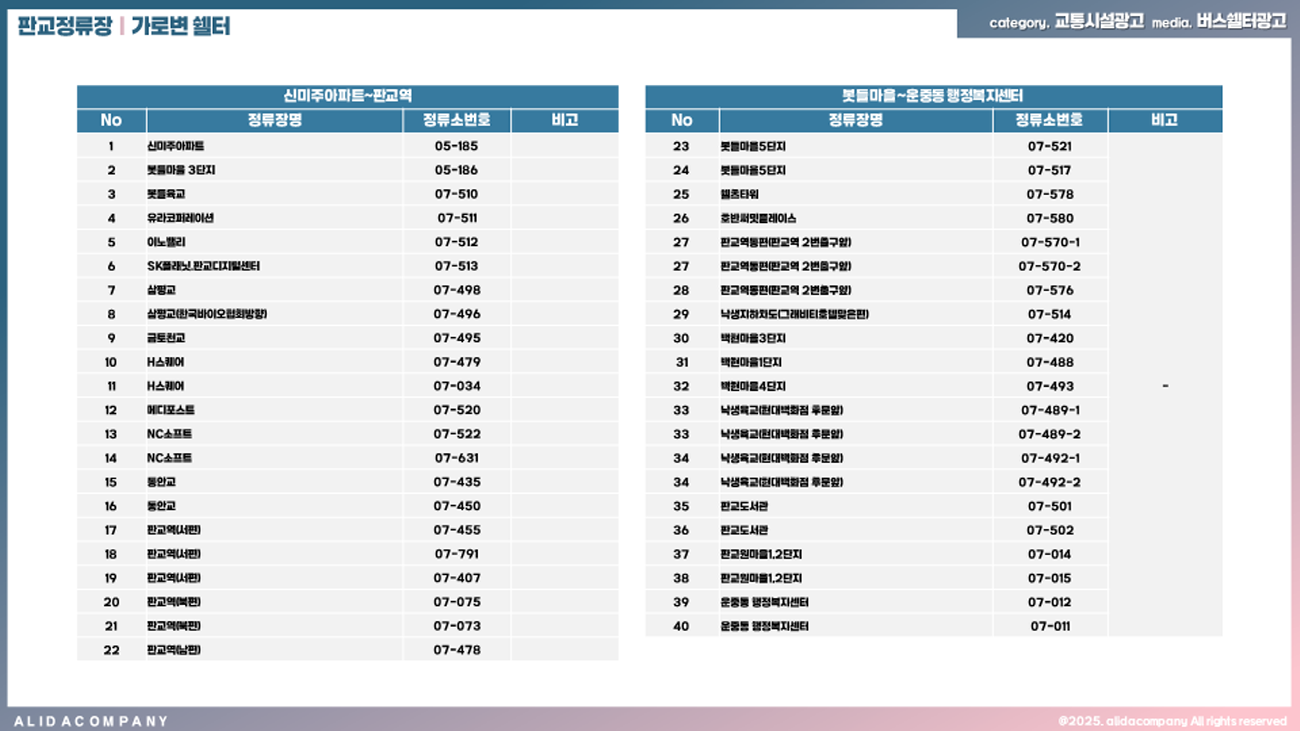1300x731 pixels.
Task: Click the ALIDACOMPANY footer logo text
Action: [x=91, y=721]
